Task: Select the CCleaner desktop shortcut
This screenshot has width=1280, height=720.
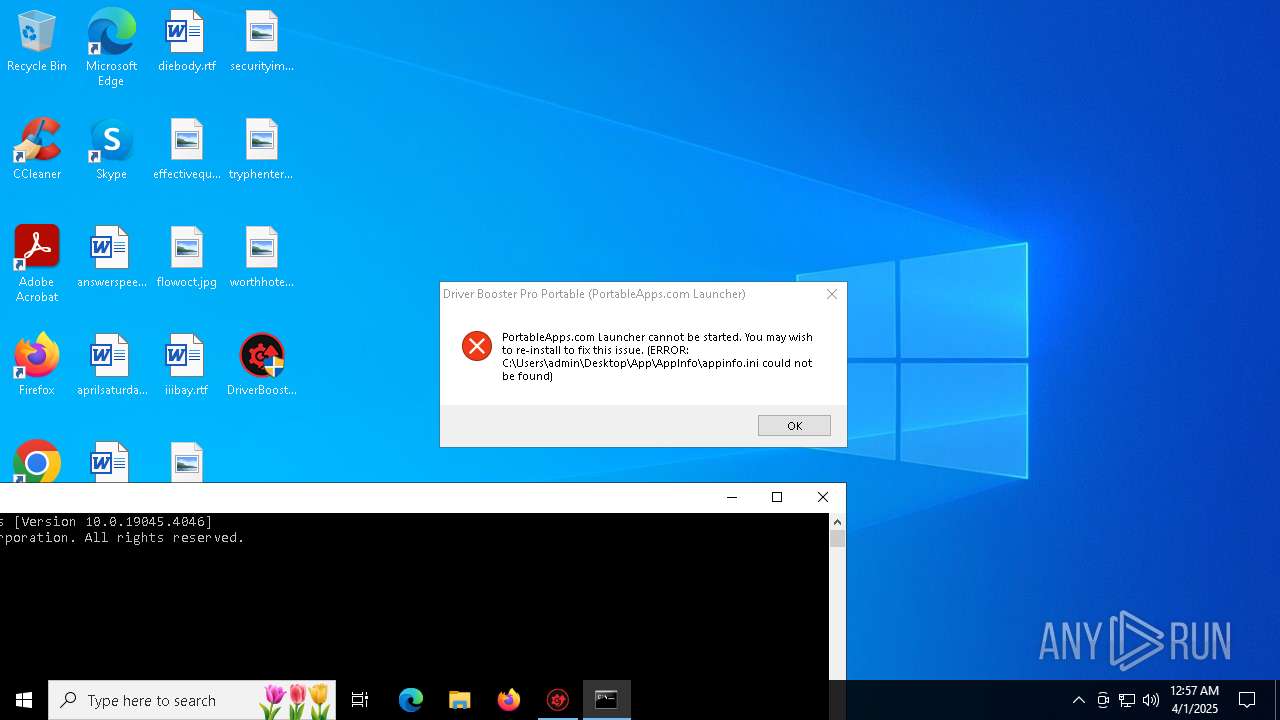Action: click(x=37, y=150)
